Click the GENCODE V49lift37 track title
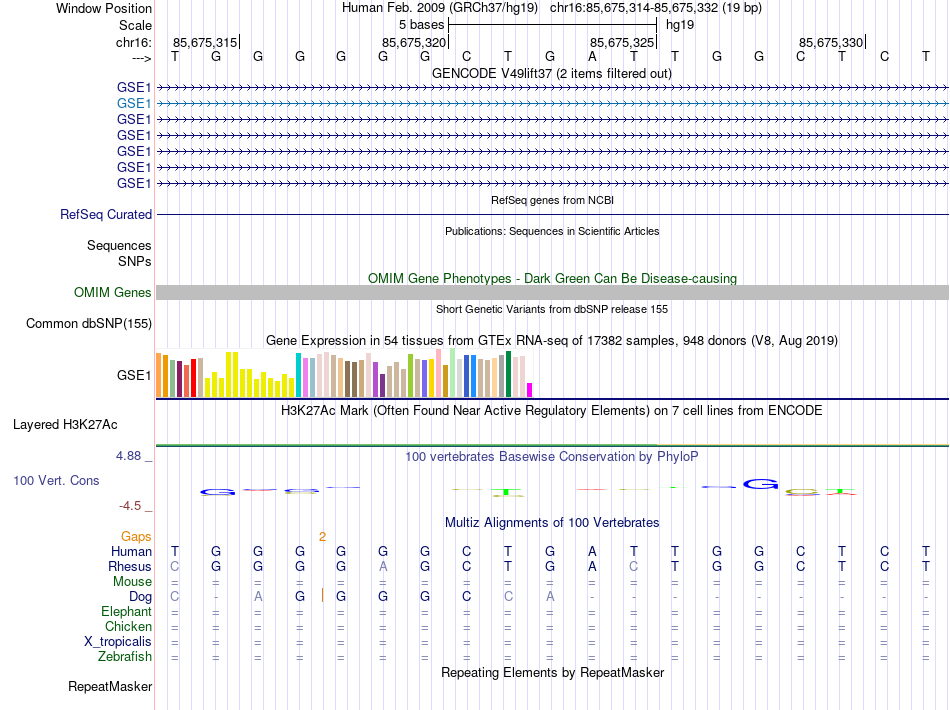This screenshot has height=710, width=950. click(x=551, y=74)
